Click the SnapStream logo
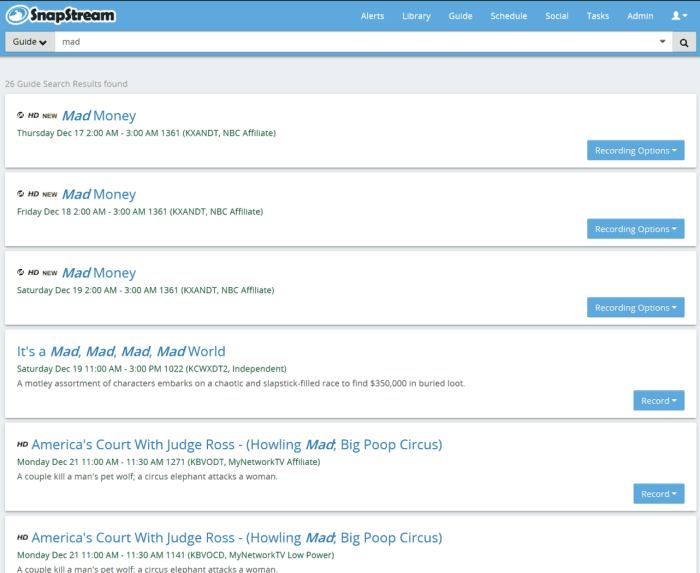 point(61,15)
